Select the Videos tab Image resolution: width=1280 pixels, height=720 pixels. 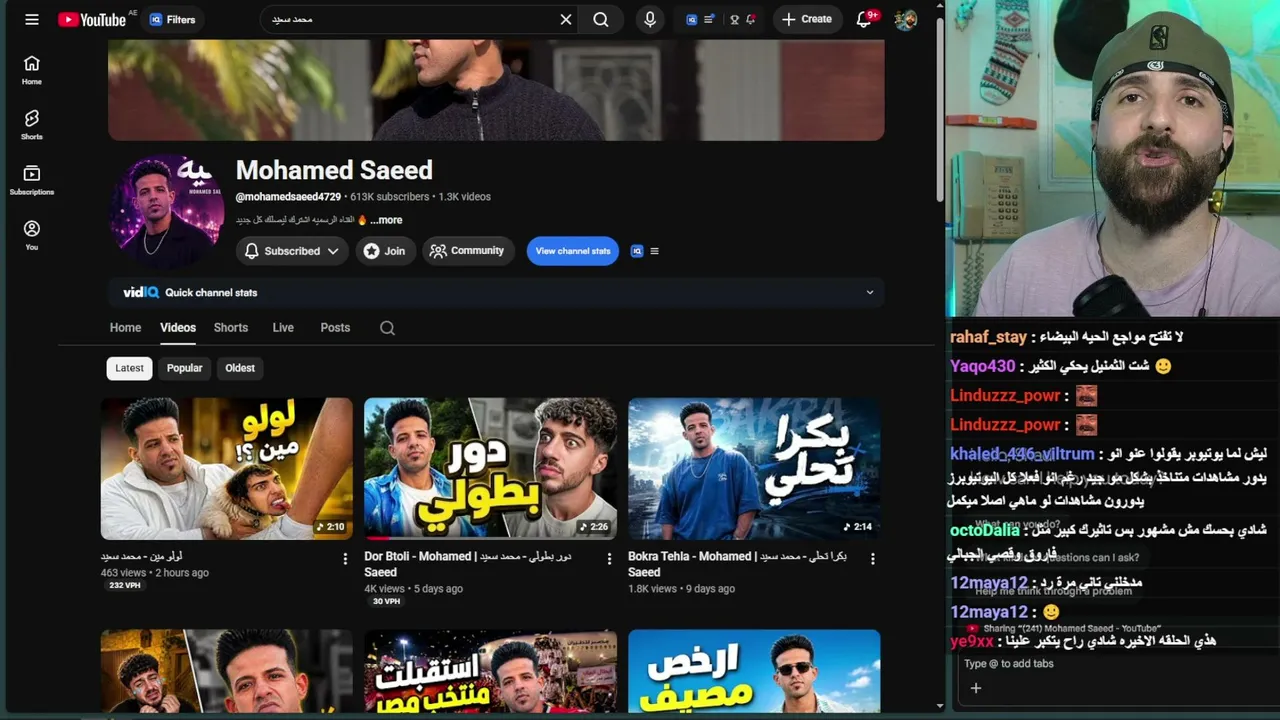(x=178, y=328)
